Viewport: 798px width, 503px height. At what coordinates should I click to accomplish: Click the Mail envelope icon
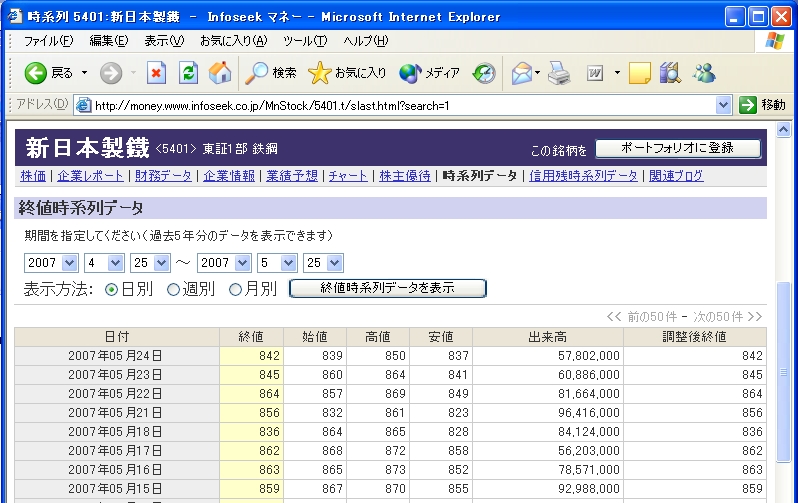coord(522,73)
